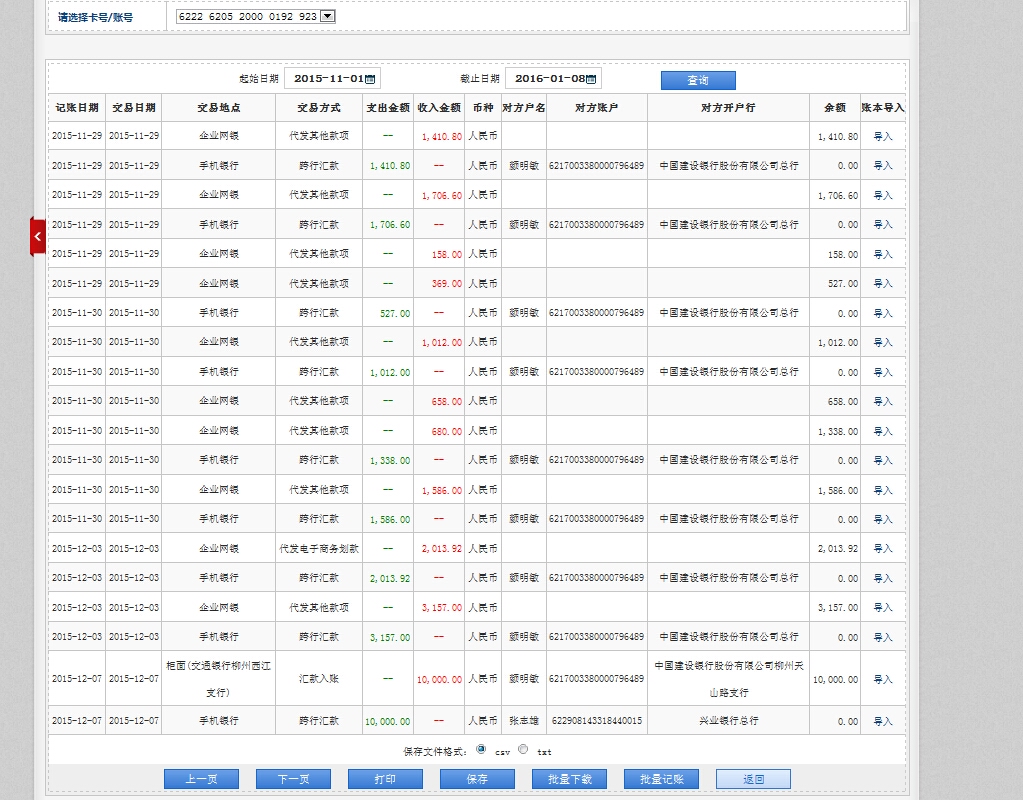The height and width of the screenshot is (806, 1023).
Task: Go to previous page with 上一页
Action: (201, 779)
